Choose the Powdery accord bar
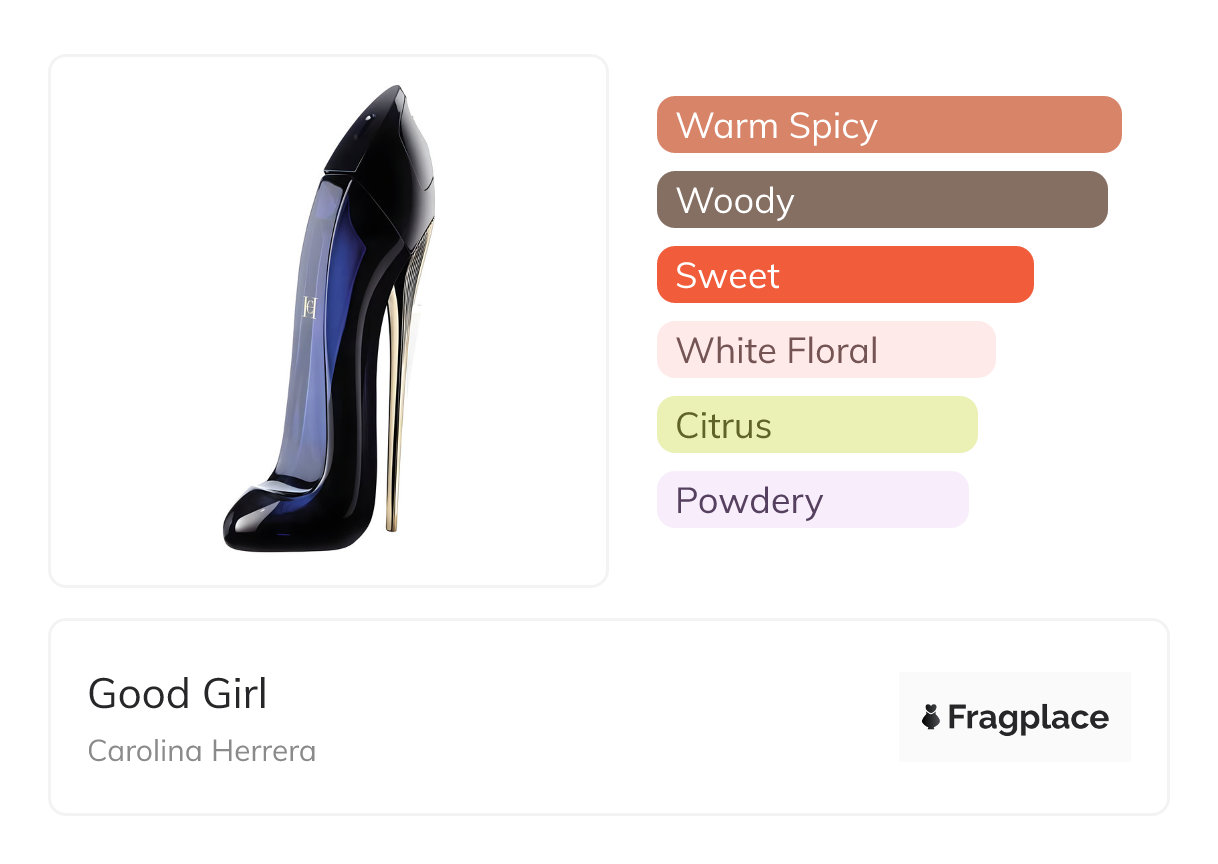1218x864 pixels. [x=812, y=500]
